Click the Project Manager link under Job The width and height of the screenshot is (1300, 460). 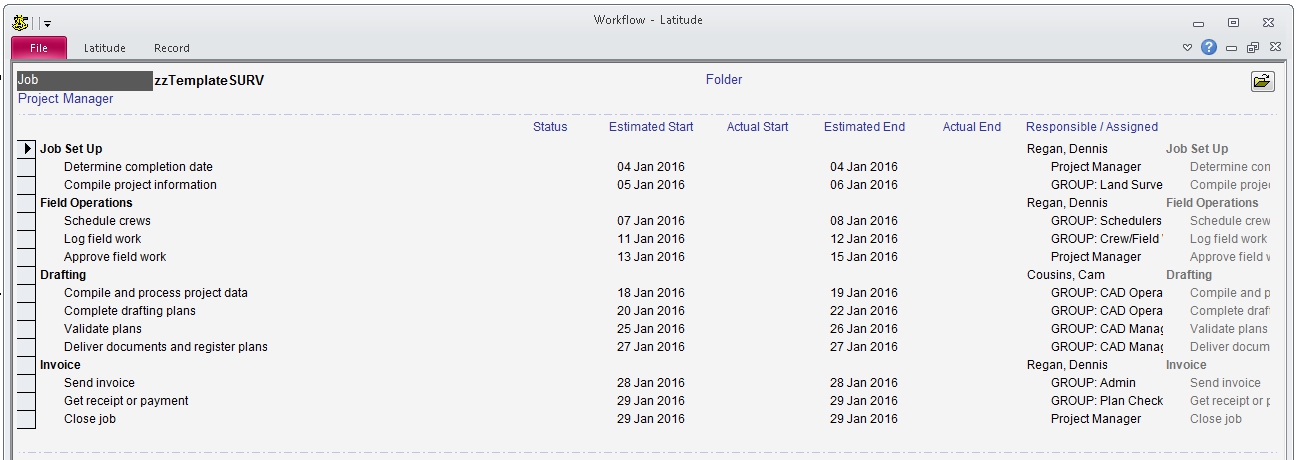(x=66, y=99)
